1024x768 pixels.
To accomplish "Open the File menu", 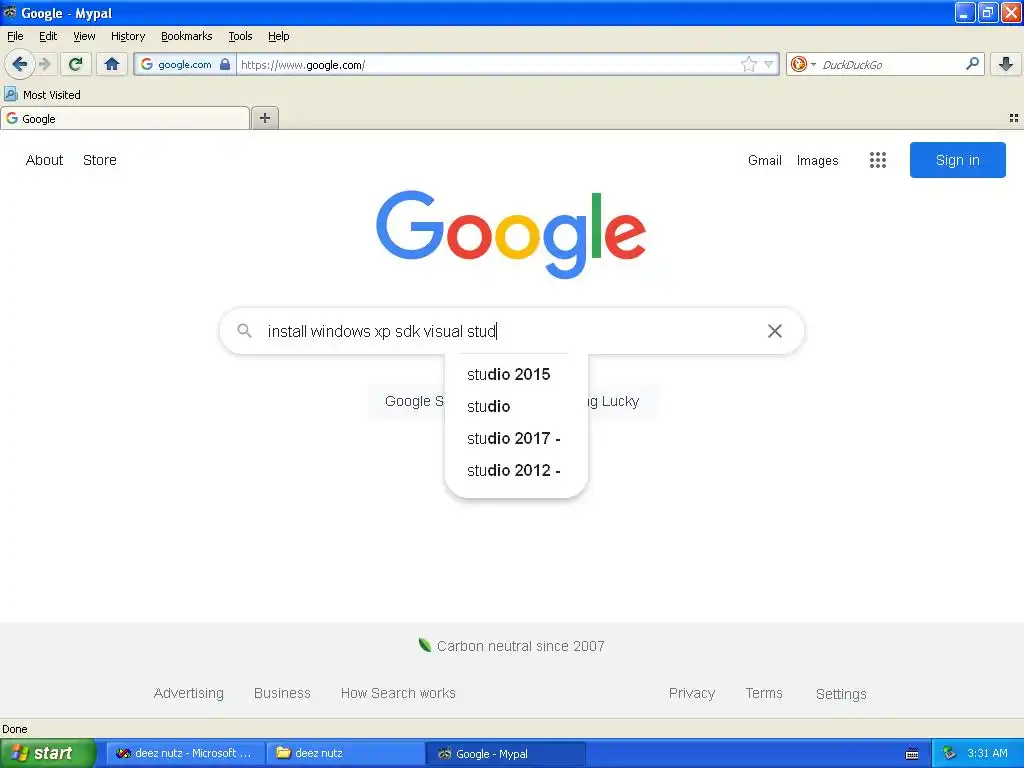I will (15, 36).
